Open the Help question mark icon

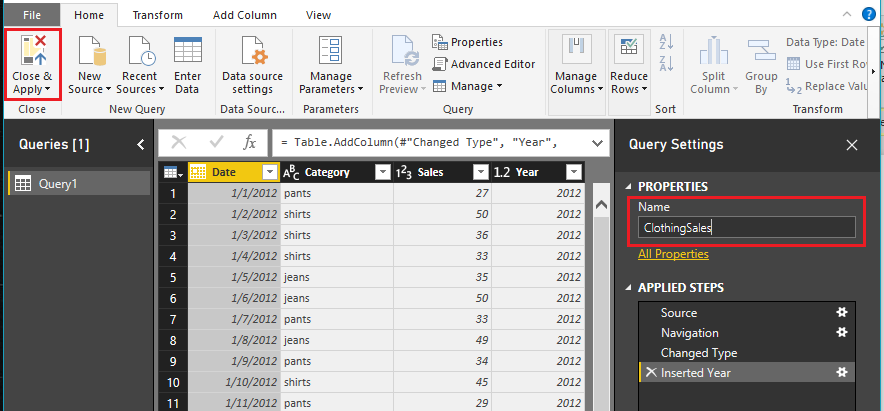click(x=869, y=15)
